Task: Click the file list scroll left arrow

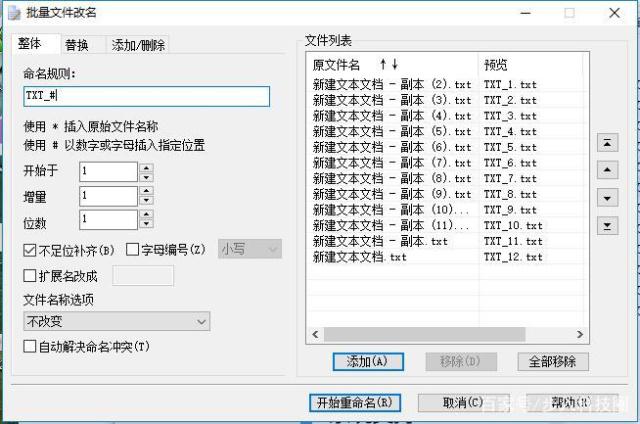Action: pos(315,334)
